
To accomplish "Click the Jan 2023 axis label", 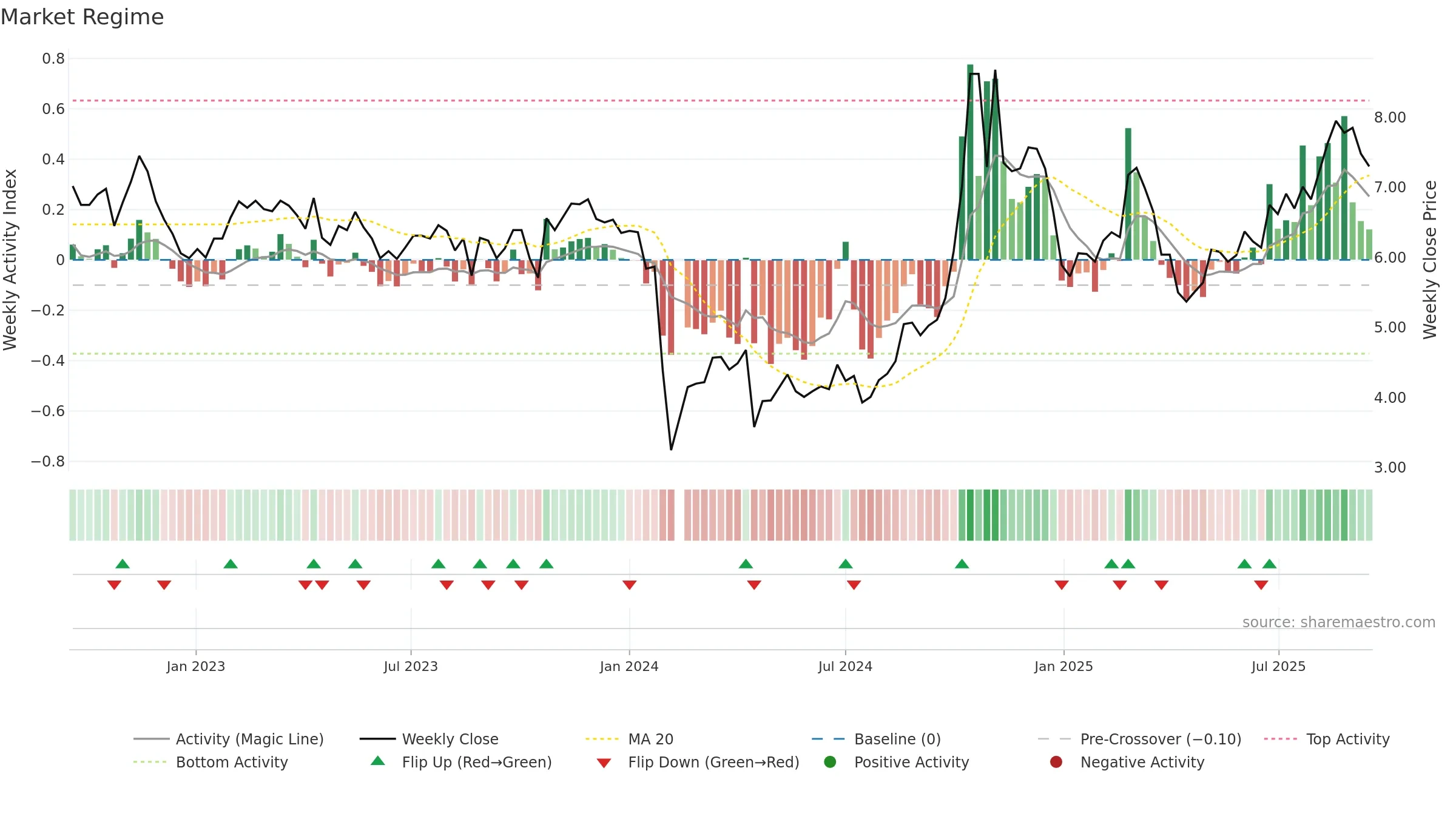I will [x=196, y=666].
